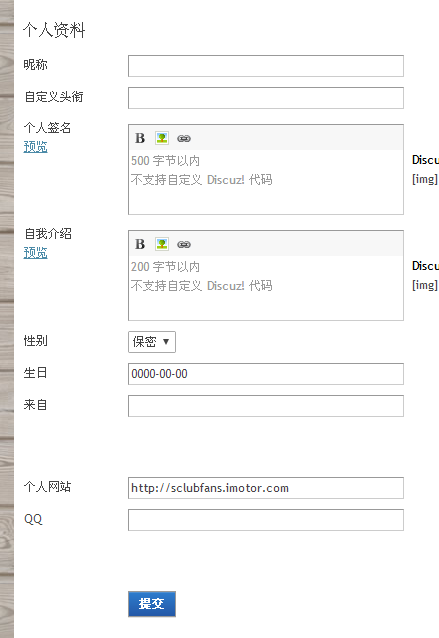The image size is (439, 638).
Task: Click Bold icon in 自我介绍 editor
Action: tap(140, 244)
